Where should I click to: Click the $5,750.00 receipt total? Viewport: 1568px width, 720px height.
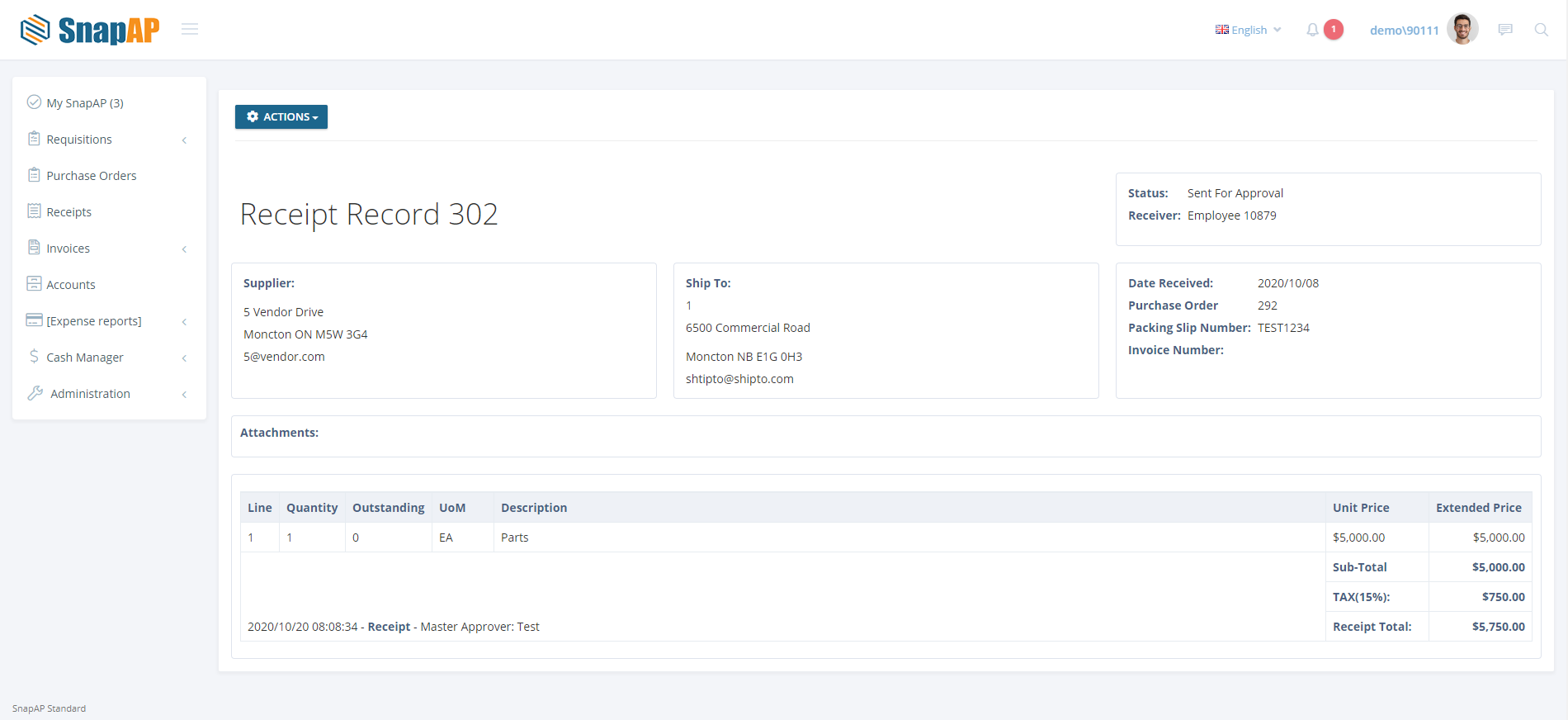click(1499, 627)
